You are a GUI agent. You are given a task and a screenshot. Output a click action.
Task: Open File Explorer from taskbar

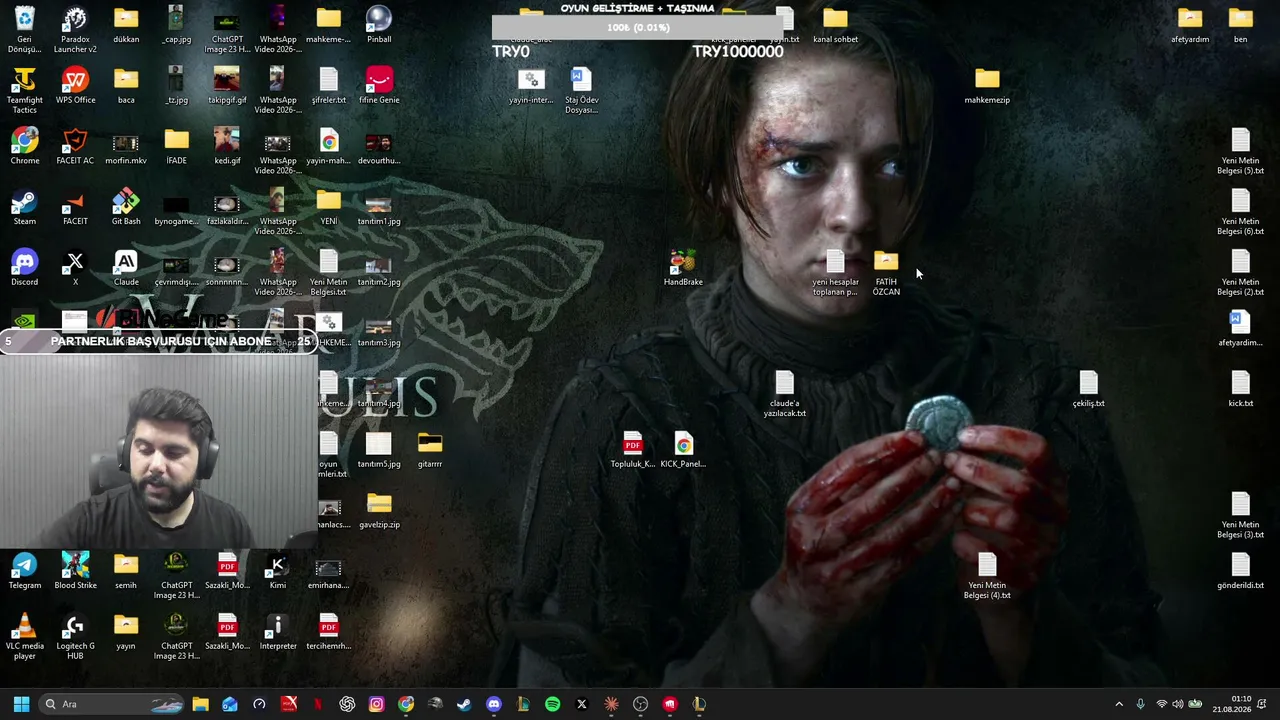(201, 704)
